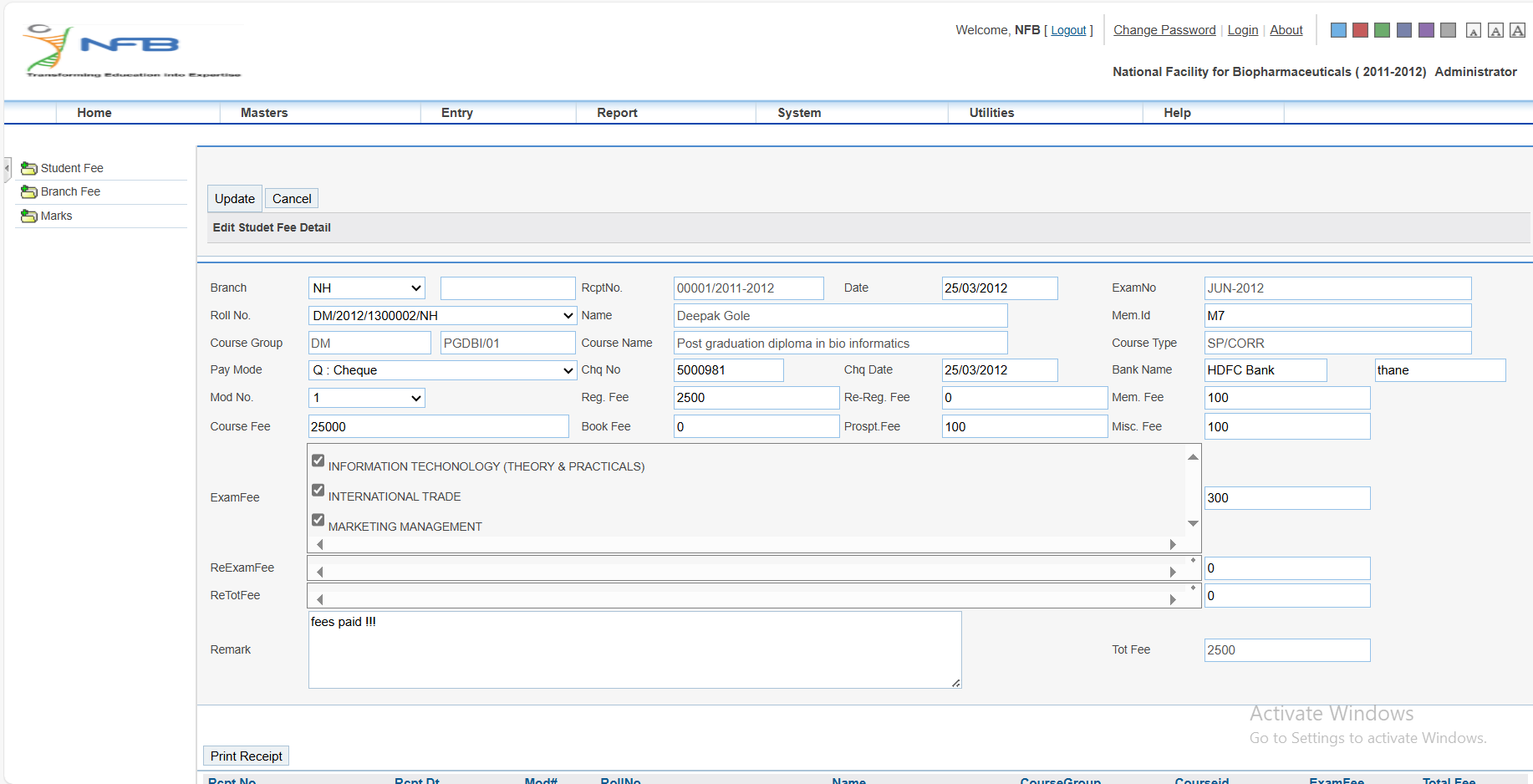The image size is (1533, 784).
Task: Click the Marks folder icon
Action: 28,216
